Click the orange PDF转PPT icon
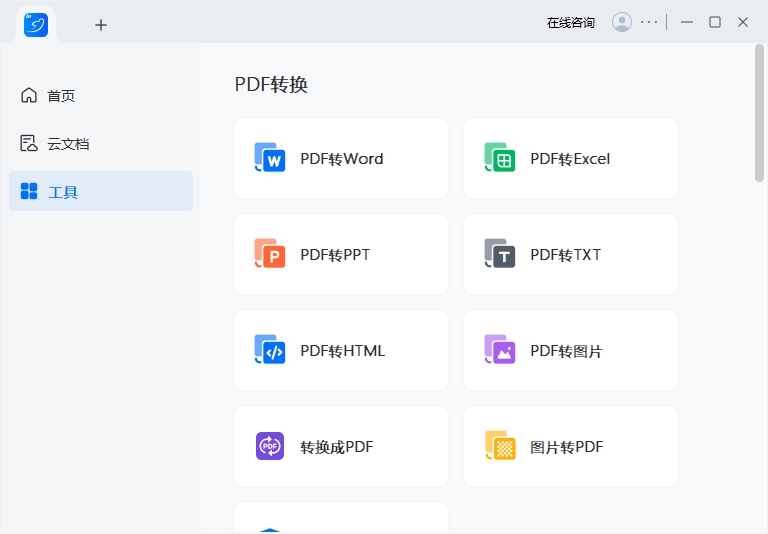 click(x=270, y=254)
